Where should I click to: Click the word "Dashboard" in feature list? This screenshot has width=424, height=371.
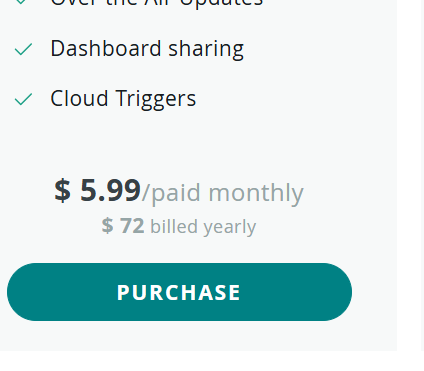pyautogui.click(x=106, y=49)
